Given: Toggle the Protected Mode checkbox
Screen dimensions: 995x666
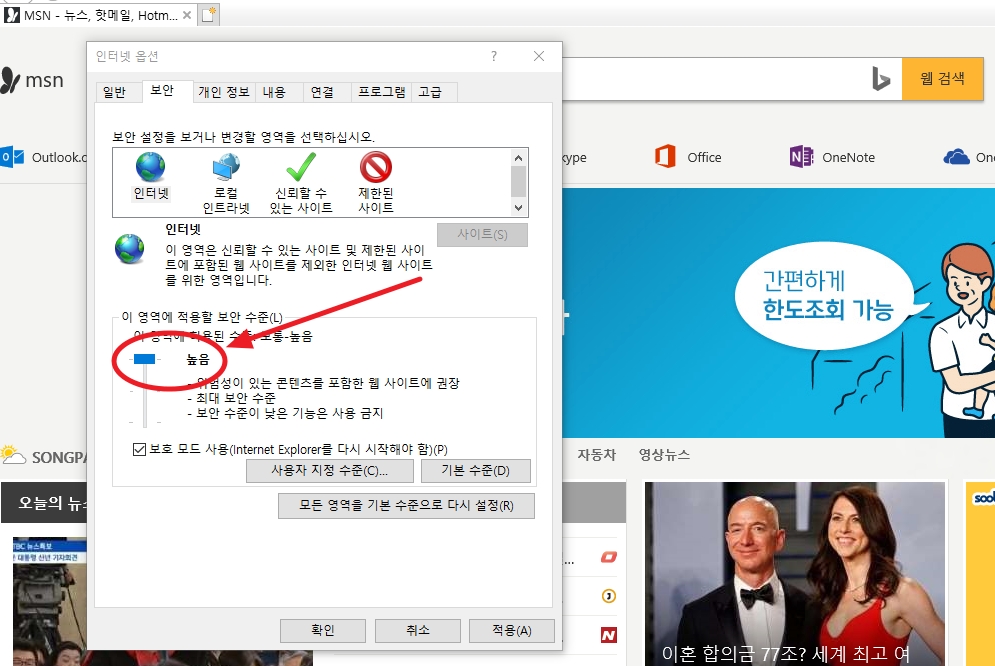Looking at the screenshot, I should coord(140,450).
